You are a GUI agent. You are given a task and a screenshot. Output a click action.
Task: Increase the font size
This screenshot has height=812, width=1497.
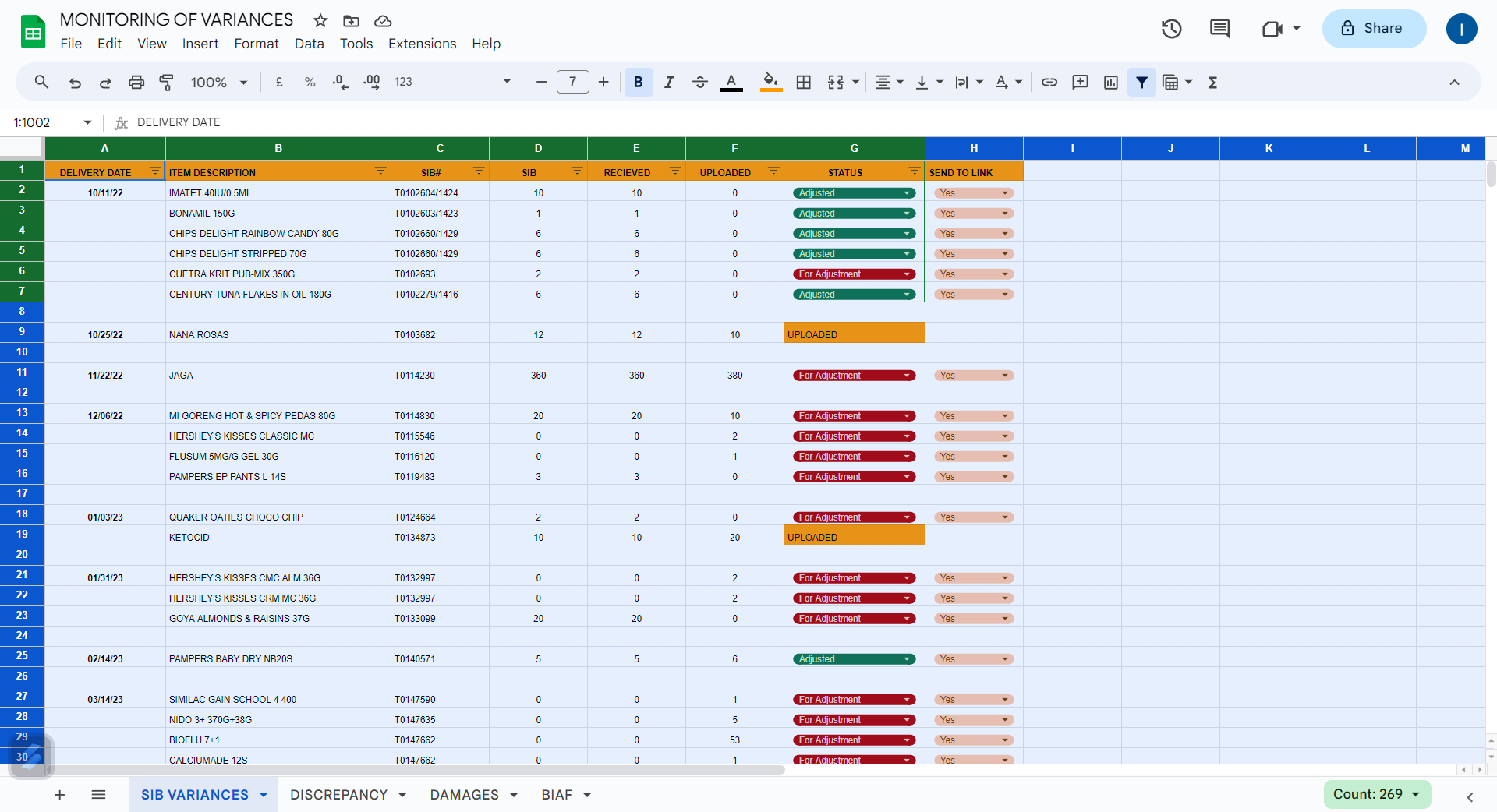[x=603, y=82]
